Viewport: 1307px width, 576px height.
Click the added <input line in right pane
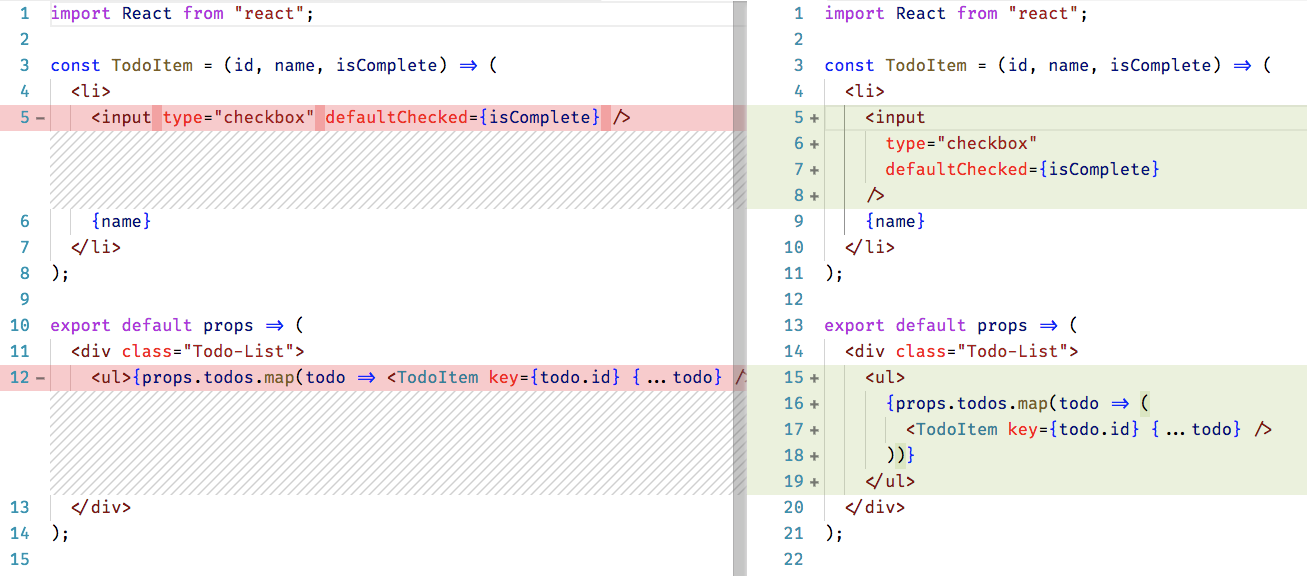point(895,118)
